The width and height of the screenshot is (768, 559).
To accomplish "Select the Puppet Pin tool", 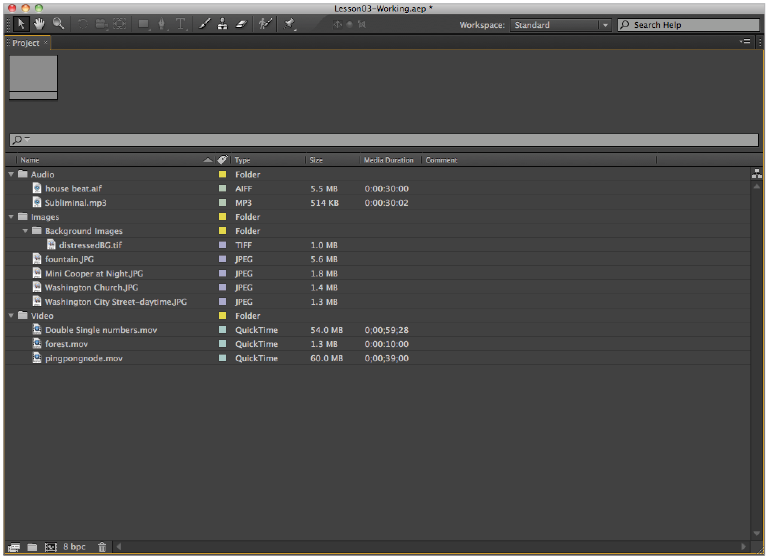I will 290,24.
